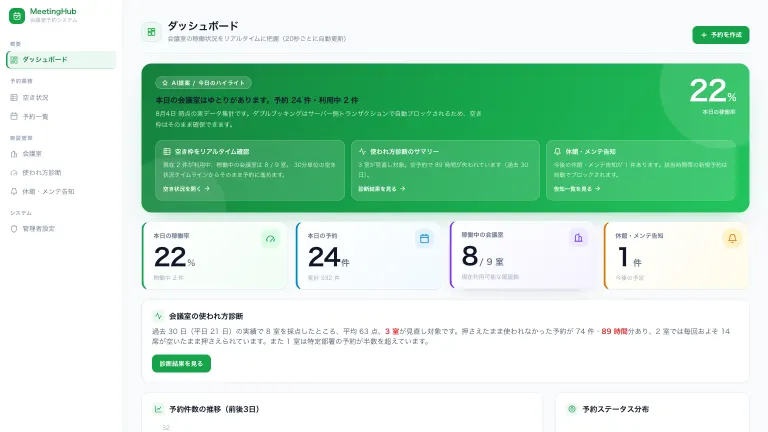This screenshot has height=432, width=768.
Task: Click the pulse icon in 使われ方診断のサマリー card
Action: [362, 151]
